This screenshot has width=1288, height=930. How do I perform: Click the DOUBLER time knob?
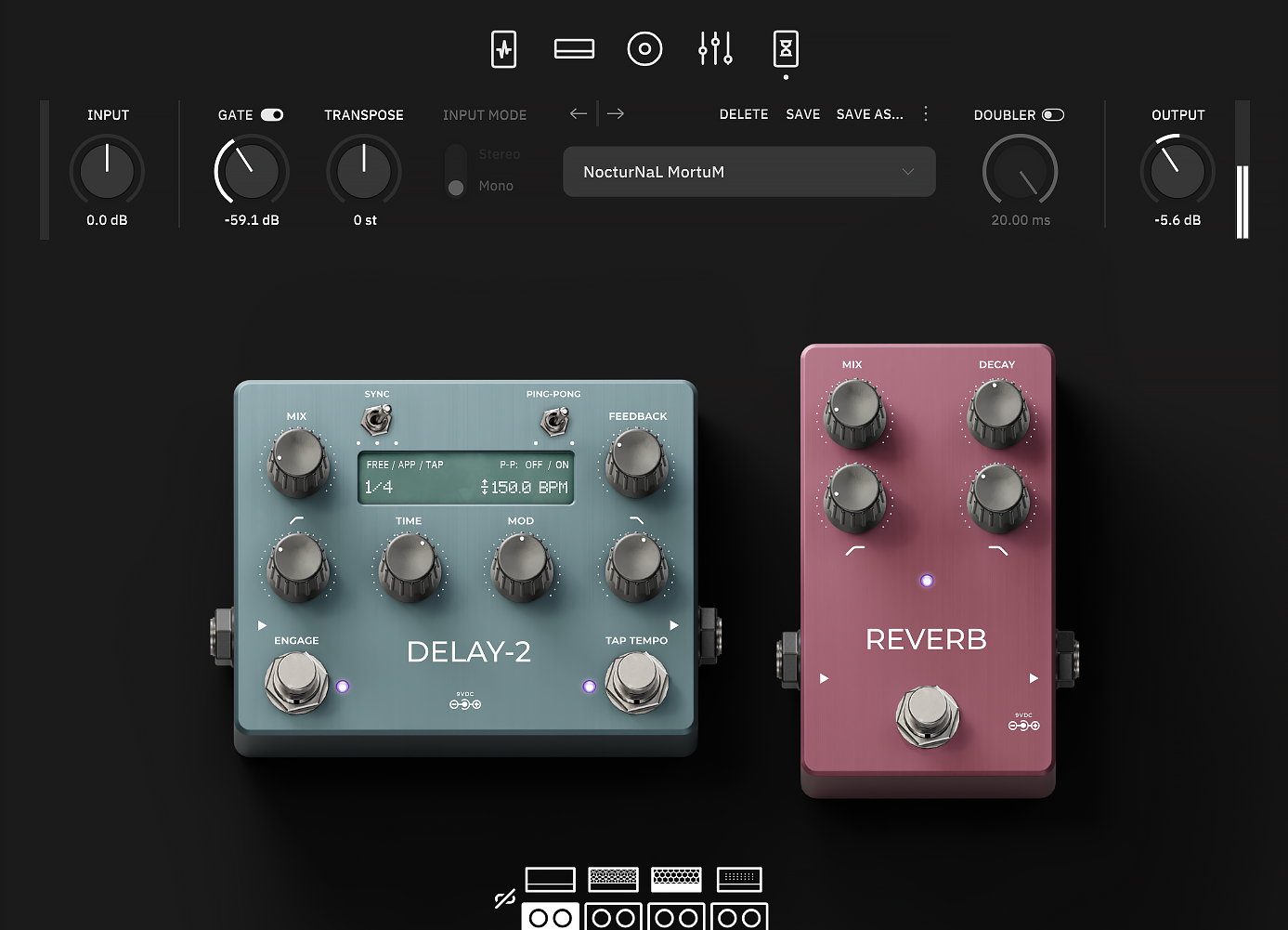tap(1021, 171)
